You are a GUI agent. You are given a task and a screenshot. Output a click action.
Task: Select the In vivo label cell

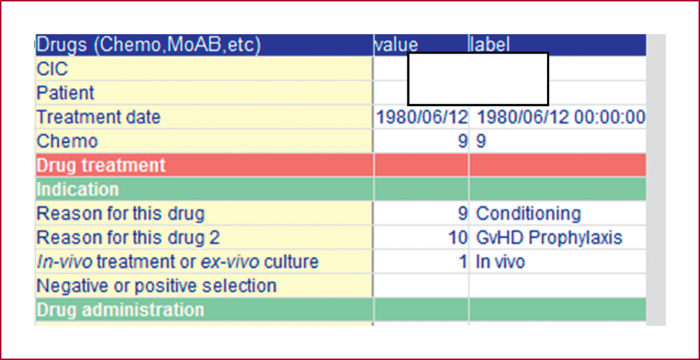(x=558, y=262)
